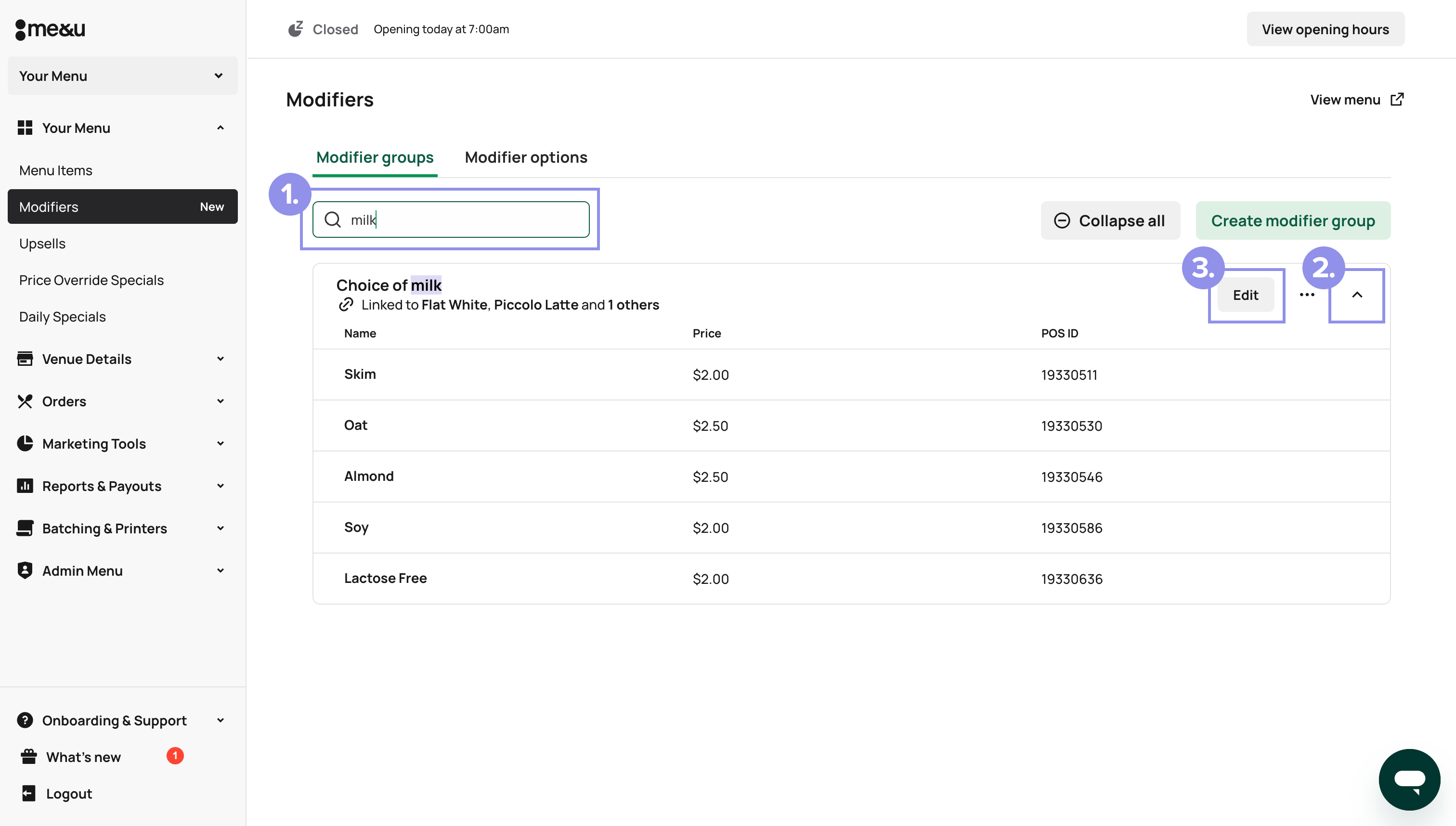Screen dimensions: 1456x826
Task: Click the me&u logo
Action: 50,29
